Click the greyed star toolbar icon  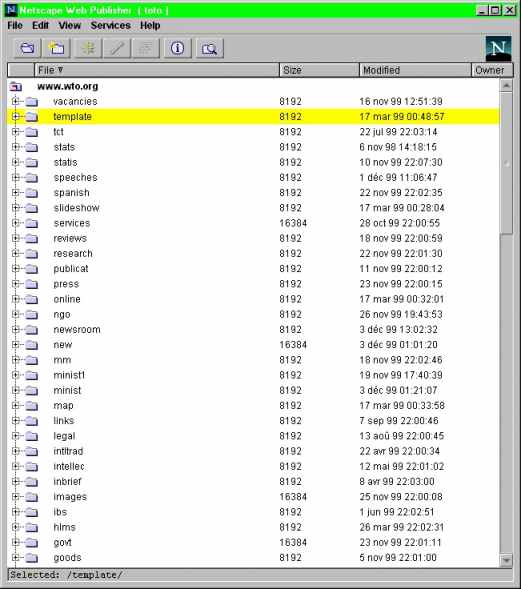tap(88, 48)
